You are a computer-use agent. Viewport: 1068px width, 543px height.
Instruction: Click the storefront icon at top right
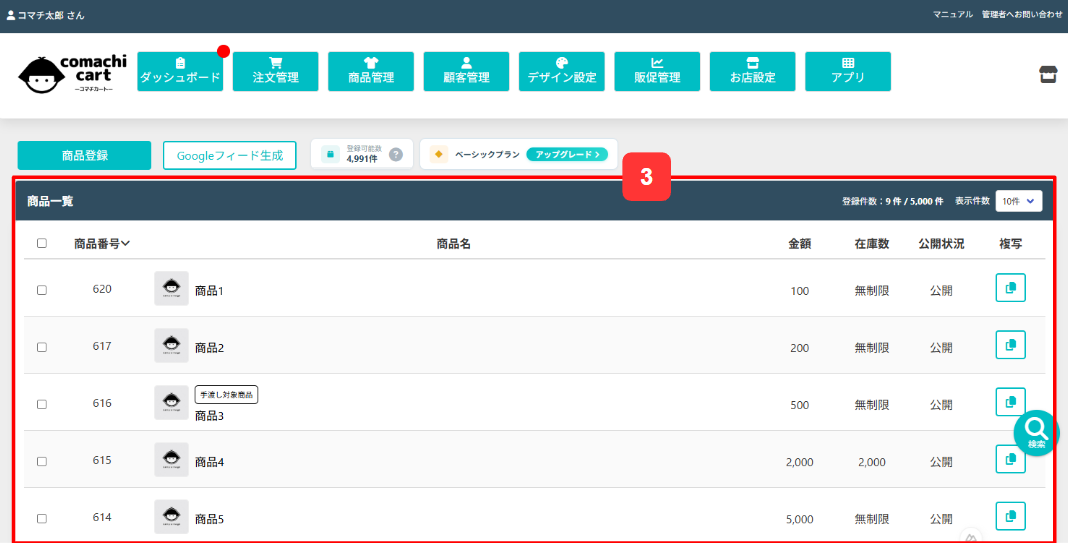[1048, 74]
